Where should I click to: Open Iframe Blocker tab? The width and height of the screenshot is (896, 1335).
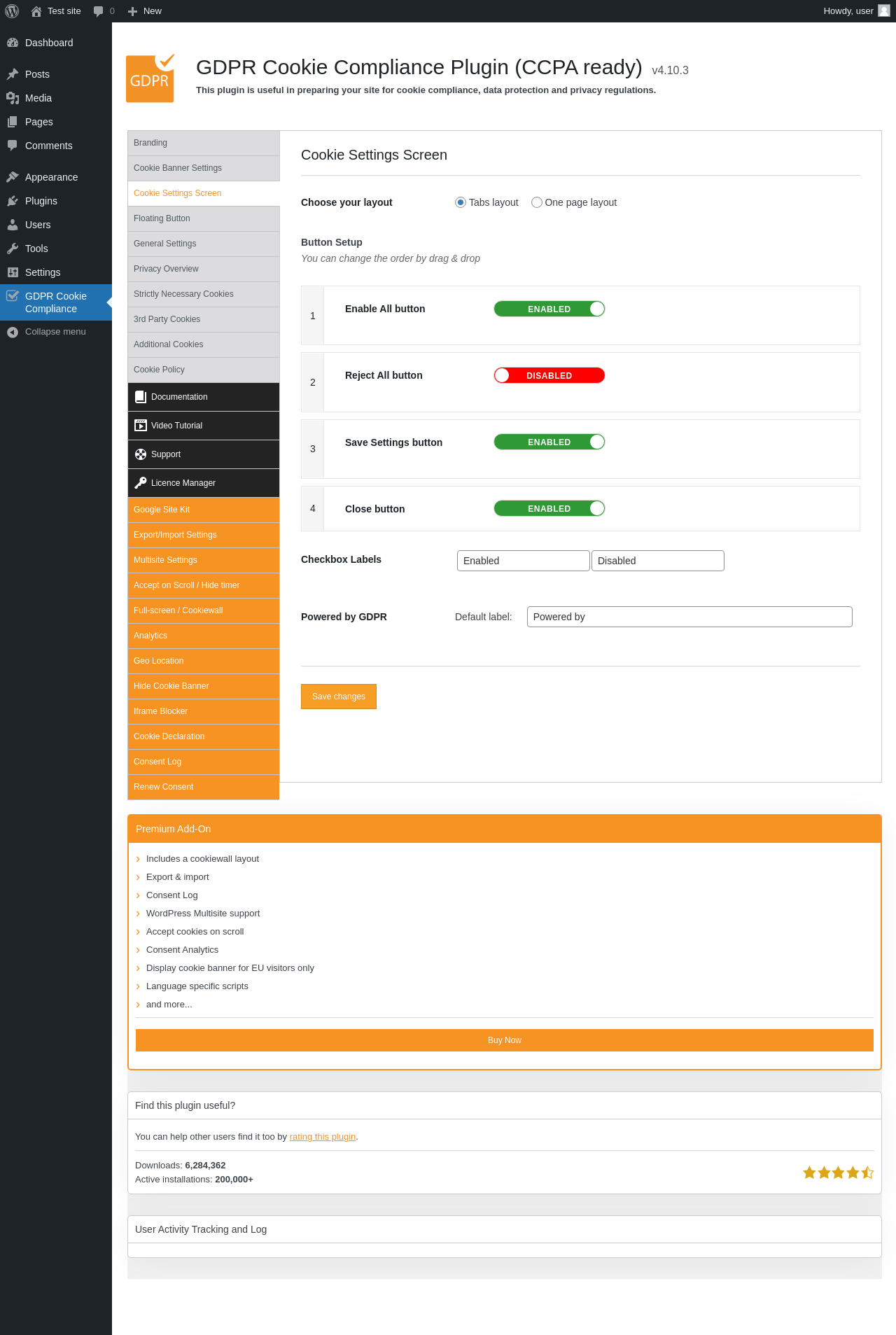204,711
